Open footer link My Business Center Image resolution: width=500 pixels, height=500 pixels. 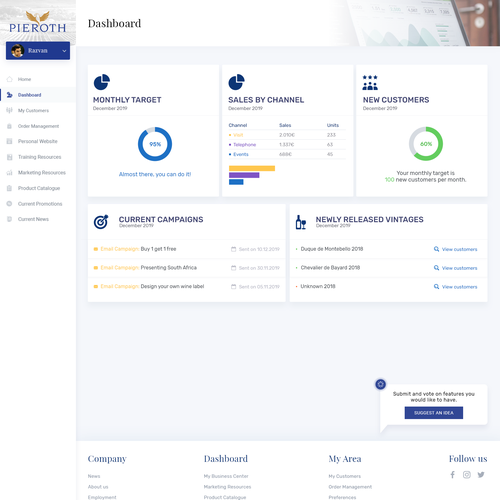pos(226,476)
